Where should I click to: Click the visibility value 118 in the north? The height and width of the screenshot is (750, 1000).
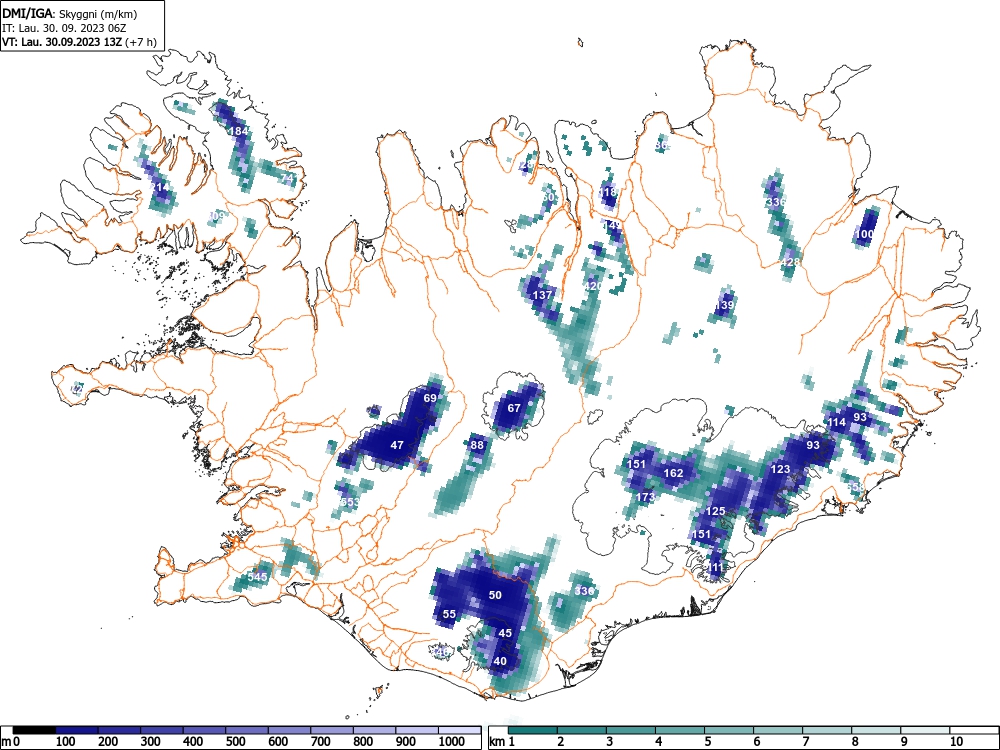click(x=608, y=192)
